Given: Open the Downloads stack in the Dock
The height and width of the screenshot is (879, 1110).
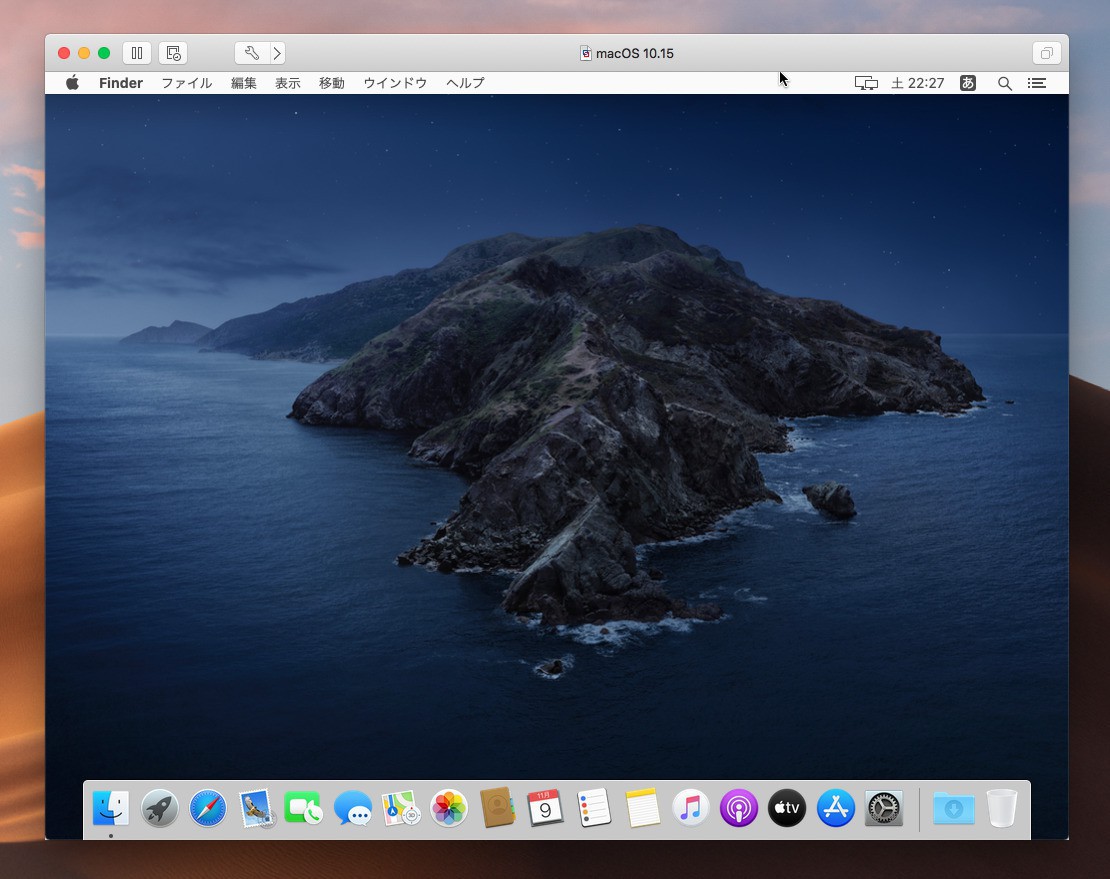Looking at the screenshot, I should (953, 808).
